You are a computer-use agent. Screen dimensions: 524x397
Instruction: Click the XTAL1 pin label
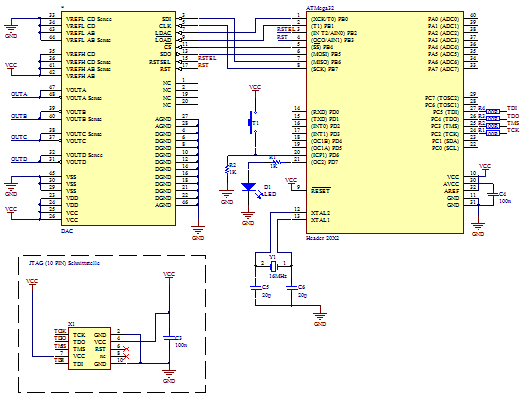[320, 220]
